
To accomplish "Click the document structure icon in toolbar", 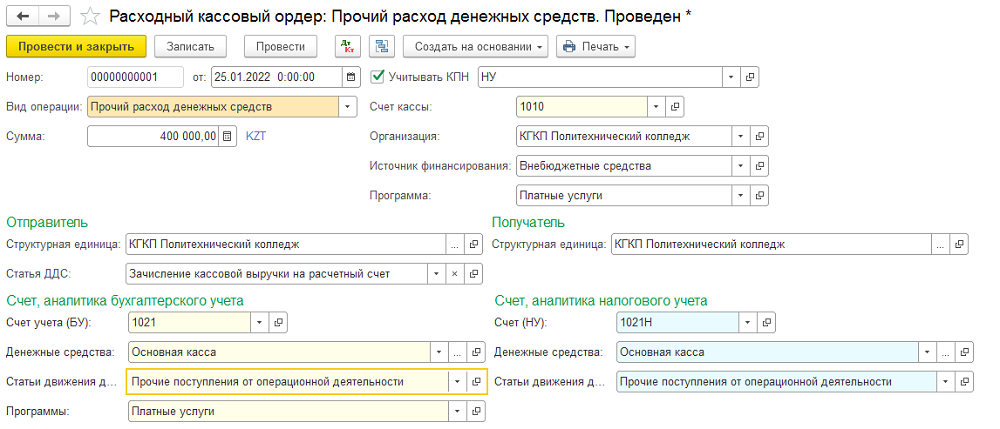I will 380,47.
